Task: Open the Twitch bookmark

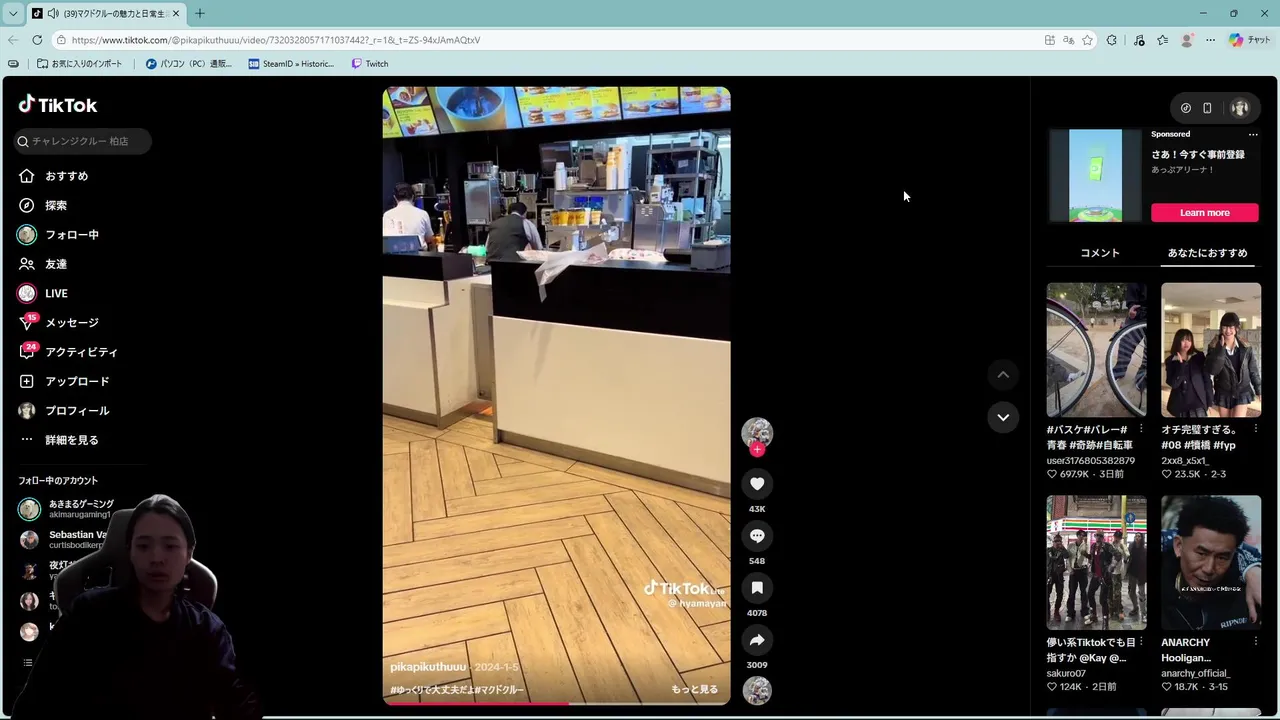Action: point(369,64)
